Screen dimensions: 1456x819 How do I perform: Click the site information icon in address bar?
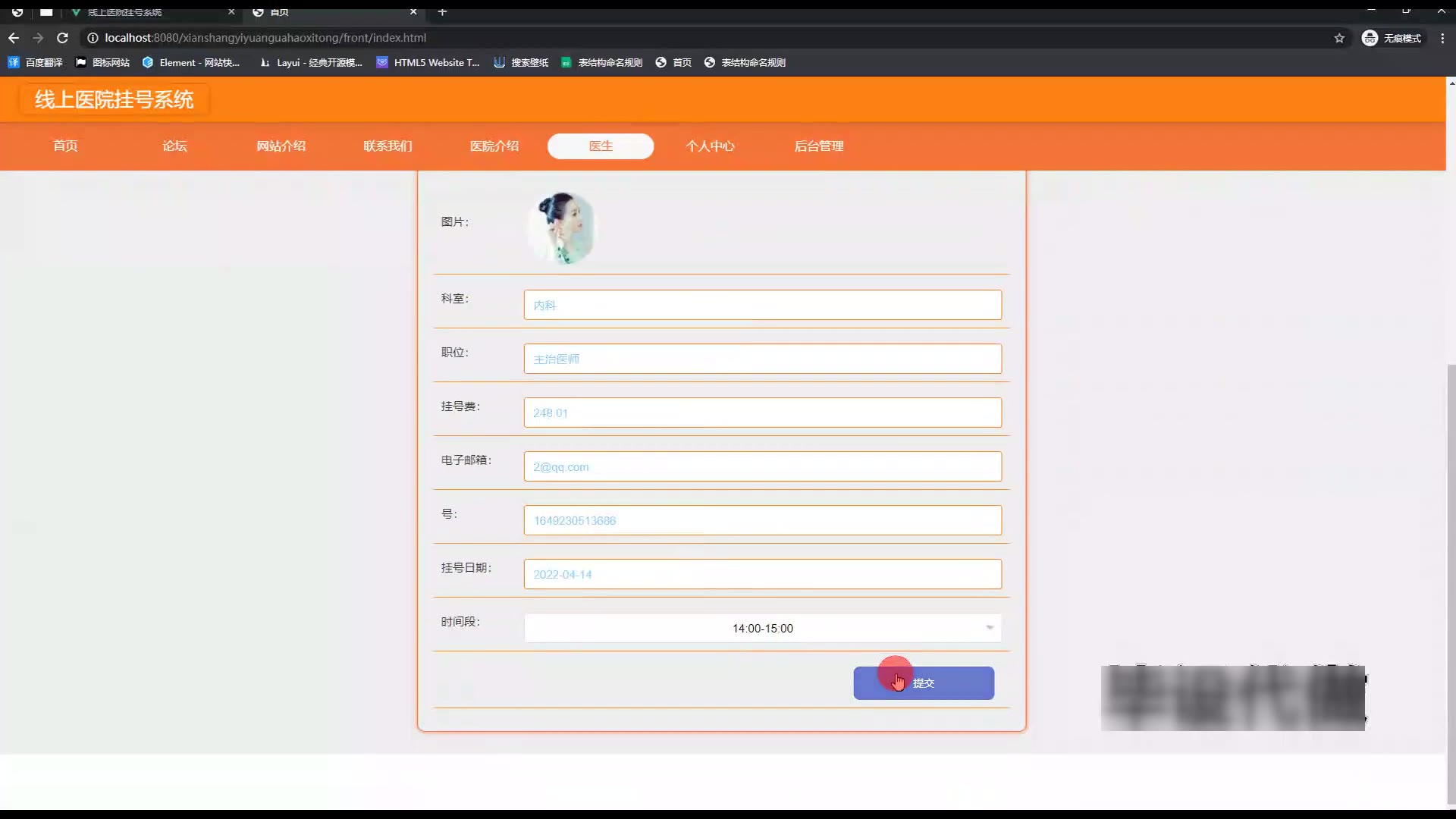tap(93, 38)
